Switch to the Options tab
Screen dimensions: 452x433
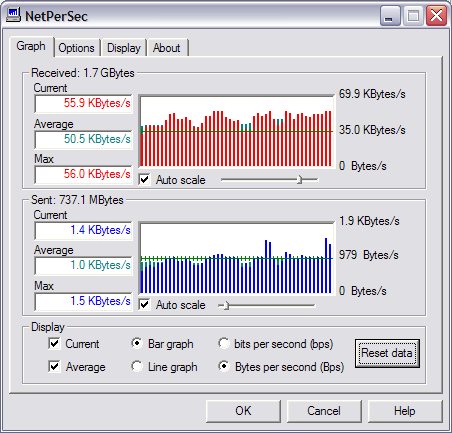coord(76,48)
